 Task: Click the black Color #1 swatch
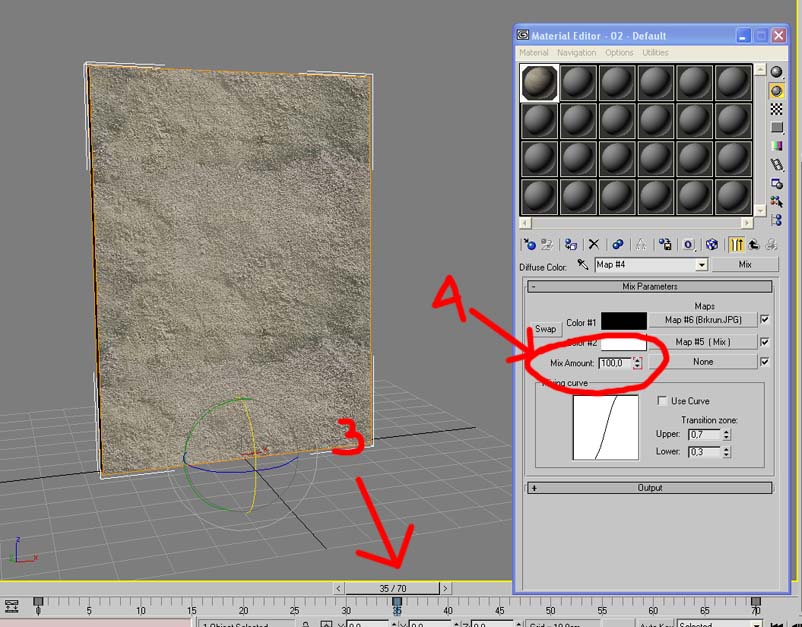coord(623,321)
